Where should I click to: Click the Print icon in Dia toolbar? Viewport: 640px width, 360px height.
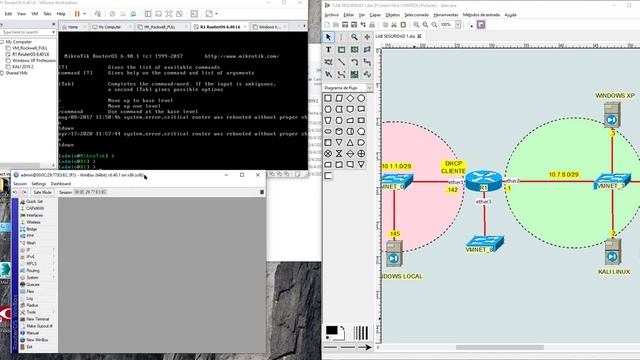tap(372, 25)
